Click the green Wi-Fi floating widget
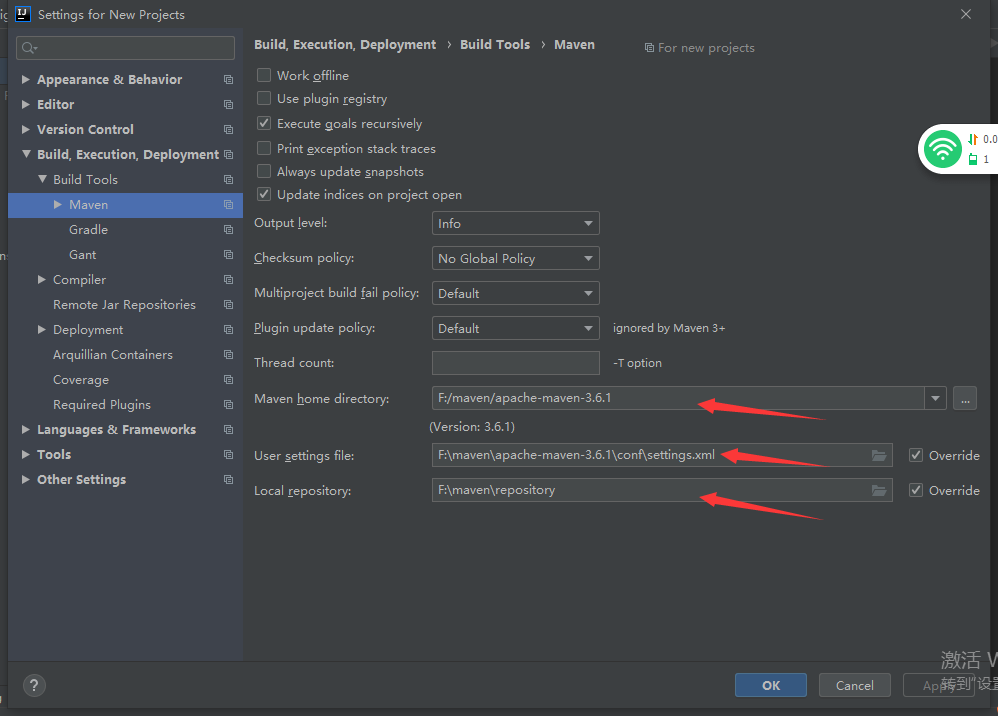Screen dimensions: 998x716 tap(943, 149)
